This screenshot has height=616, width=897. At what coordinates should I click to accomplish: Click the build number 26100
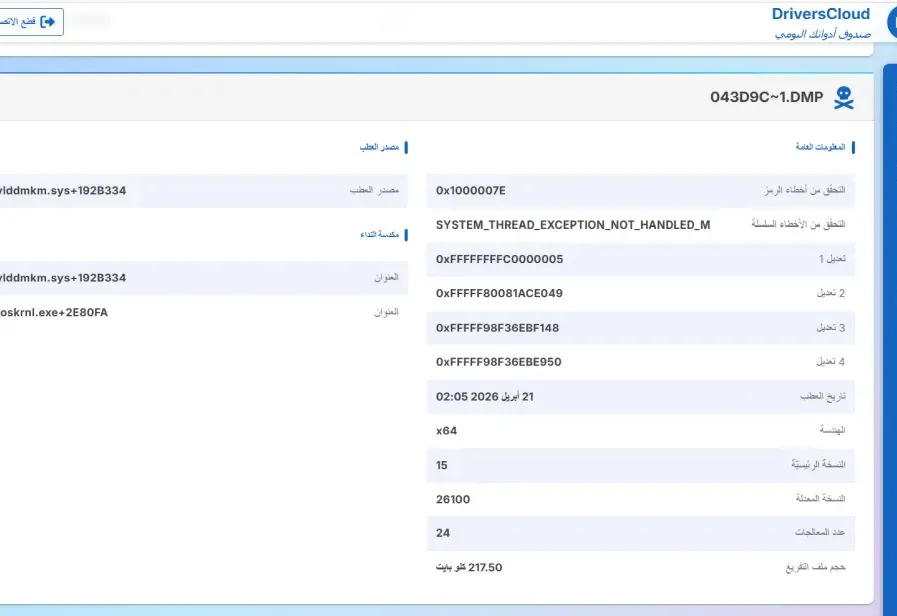tap(453, 499)
